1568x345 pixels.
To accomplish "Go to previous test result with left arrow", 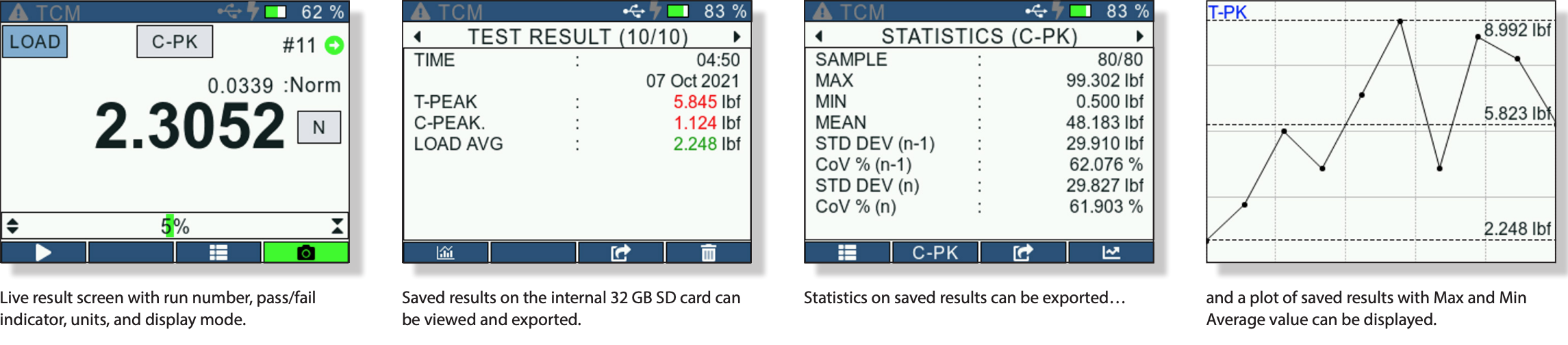I will (418, 36).
